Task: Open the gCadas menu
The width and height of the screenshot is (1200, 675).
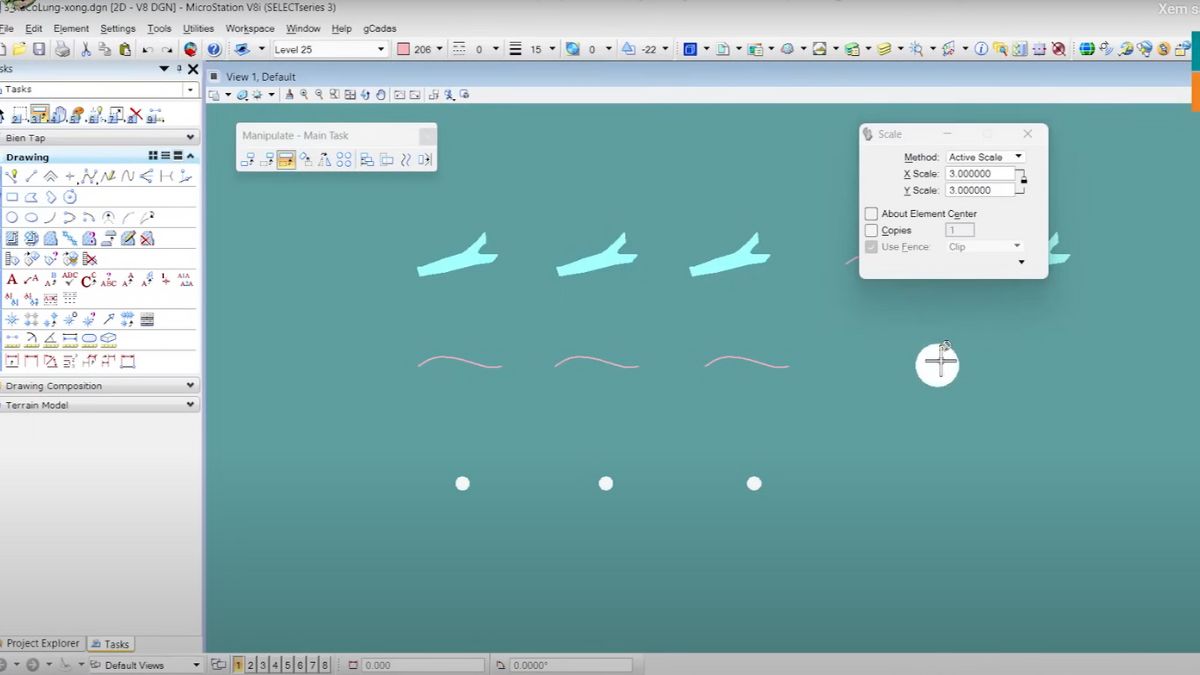Action: 379,29
